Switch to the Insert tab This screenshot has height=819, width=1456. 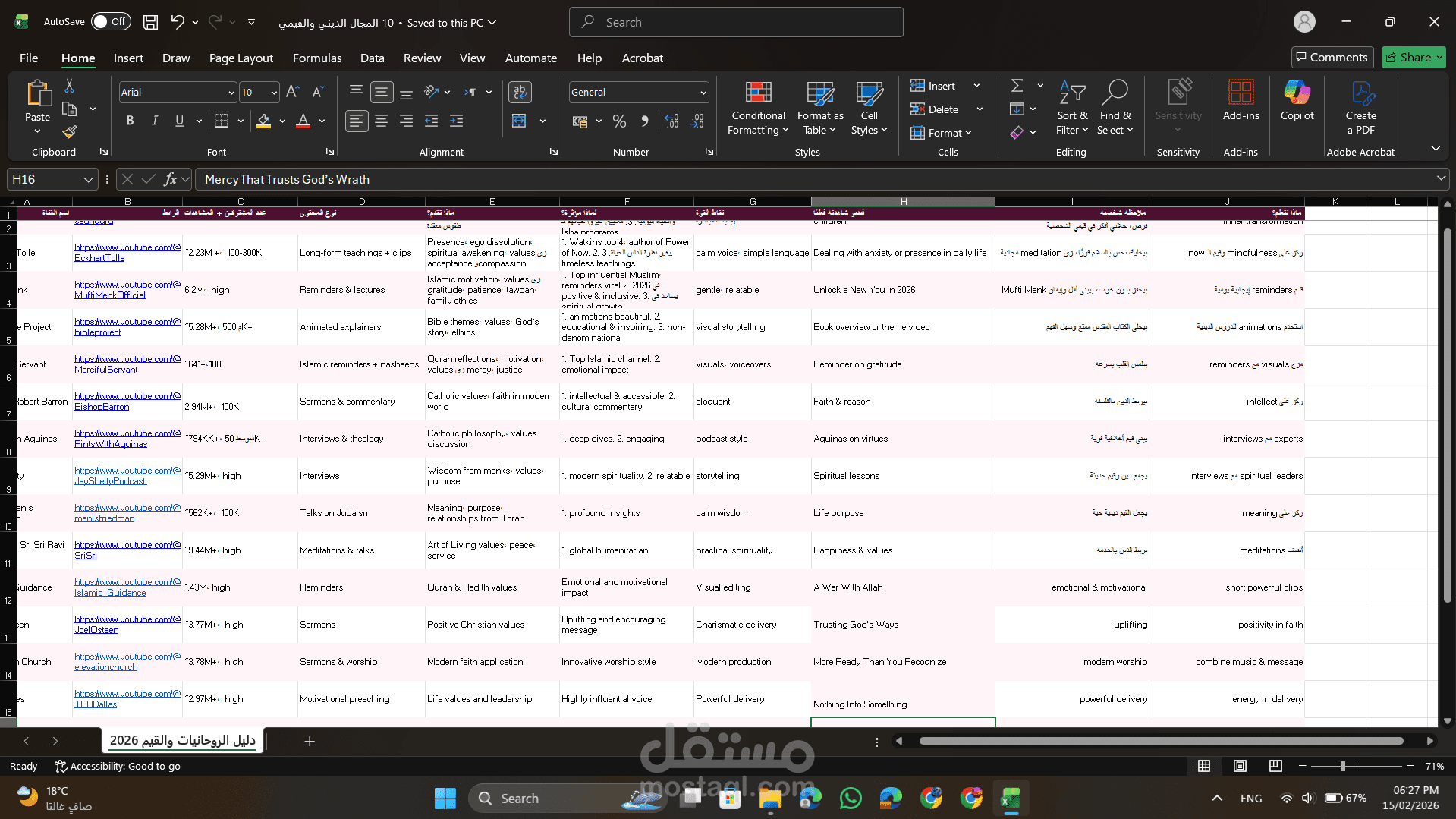[x=128, y=58]
